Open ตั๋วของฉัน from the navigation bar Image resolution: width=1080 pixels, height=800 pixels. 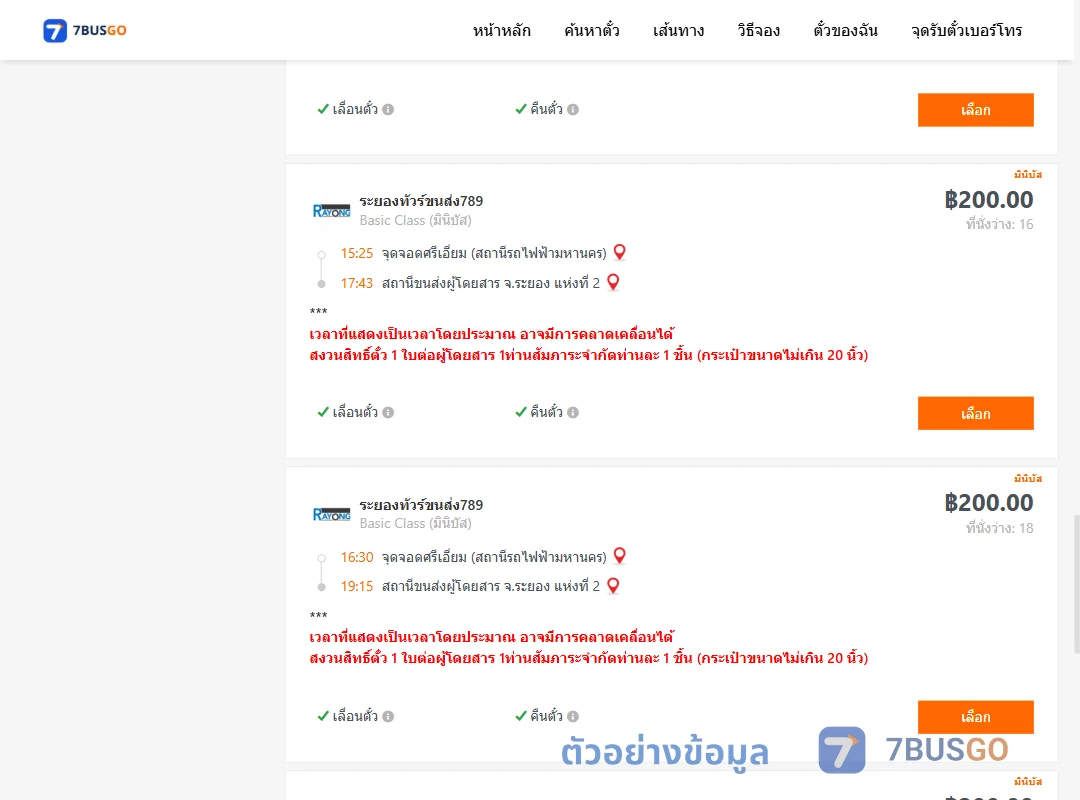click(845, 30)
